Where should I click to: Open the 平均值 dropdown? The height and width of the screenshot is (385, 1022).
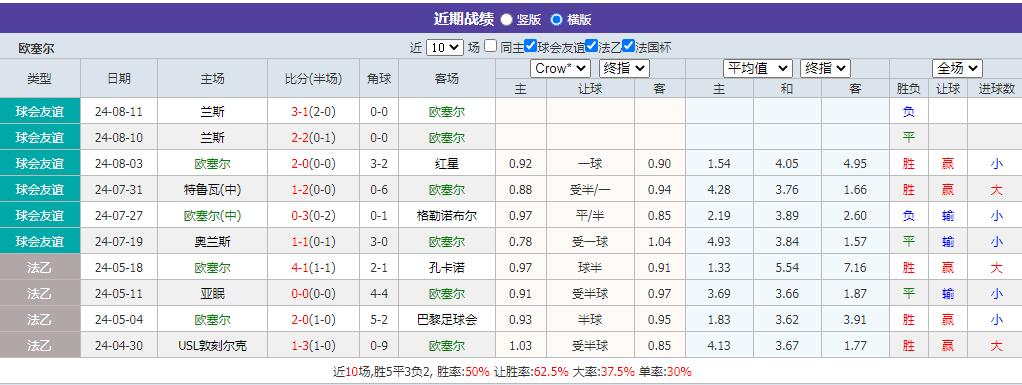tap(757, 68)
